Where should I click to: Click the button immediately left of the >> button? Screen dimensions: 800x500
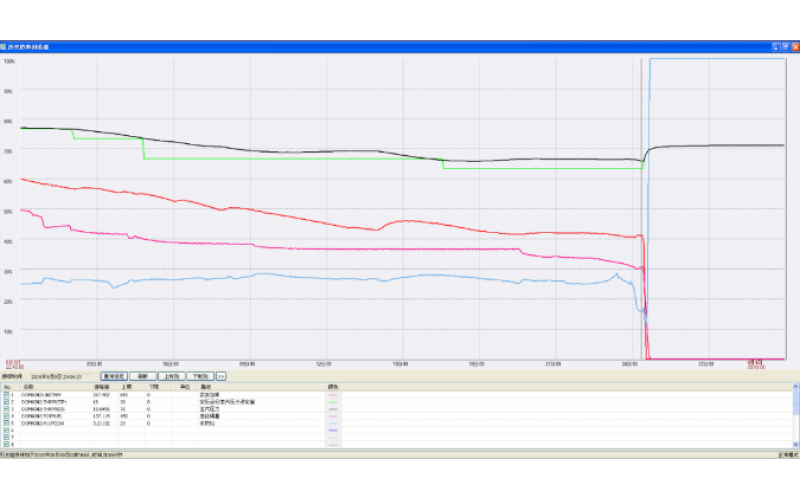point(198,376)
